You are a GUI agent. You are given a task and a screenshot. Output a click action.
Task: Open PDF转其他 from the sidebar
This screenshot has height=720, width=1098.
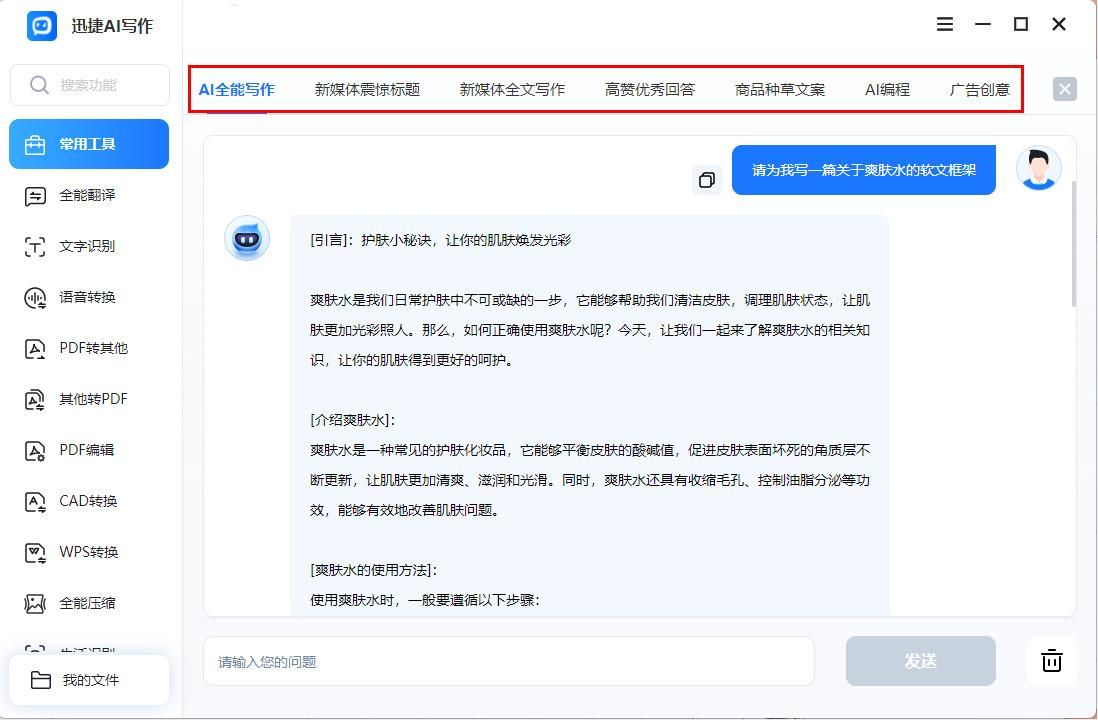tap(89, 349)
